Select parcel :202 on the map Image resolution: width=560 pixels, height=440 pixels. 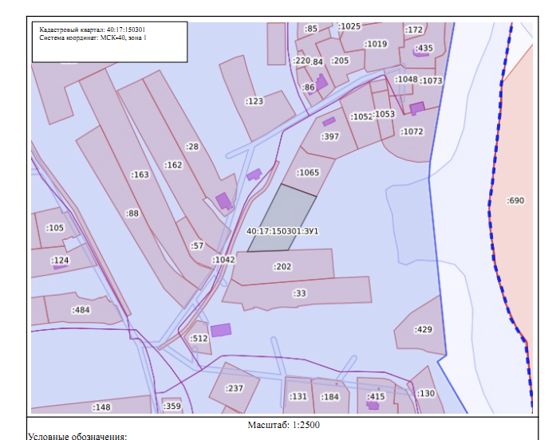283,266
